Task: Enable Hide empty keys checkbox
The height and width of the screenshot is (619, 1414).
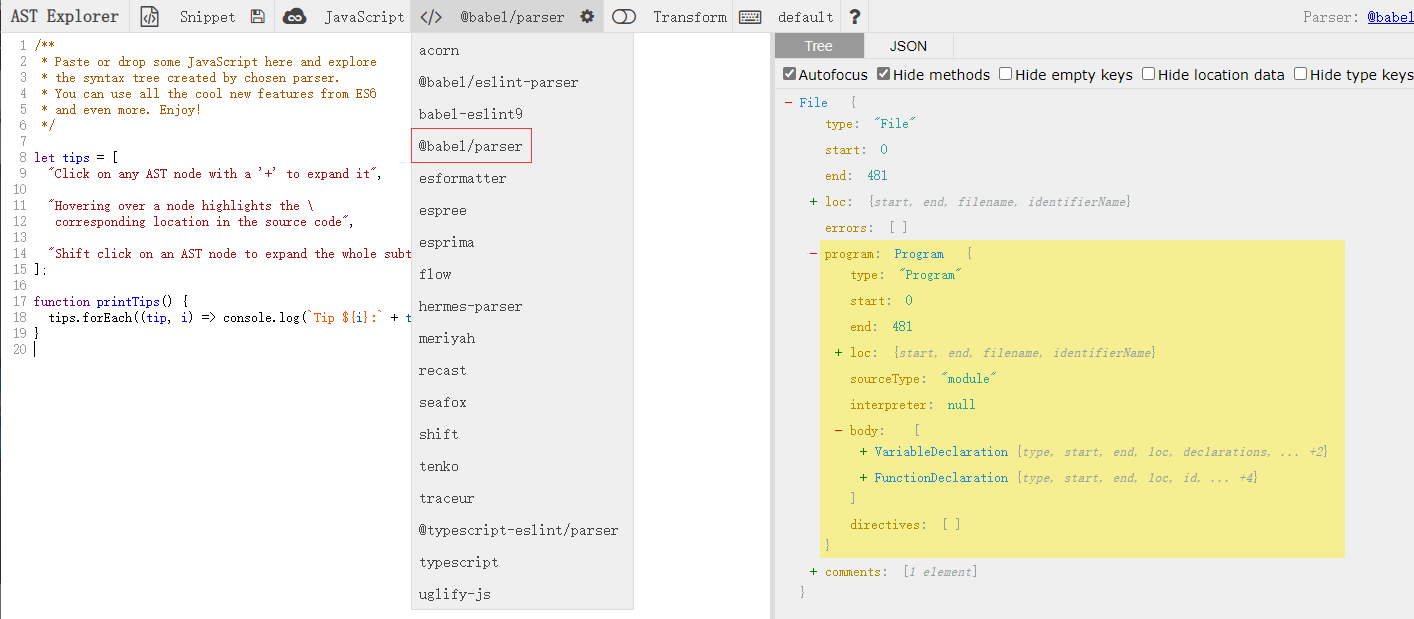Action: click(x=1006, y=74)
